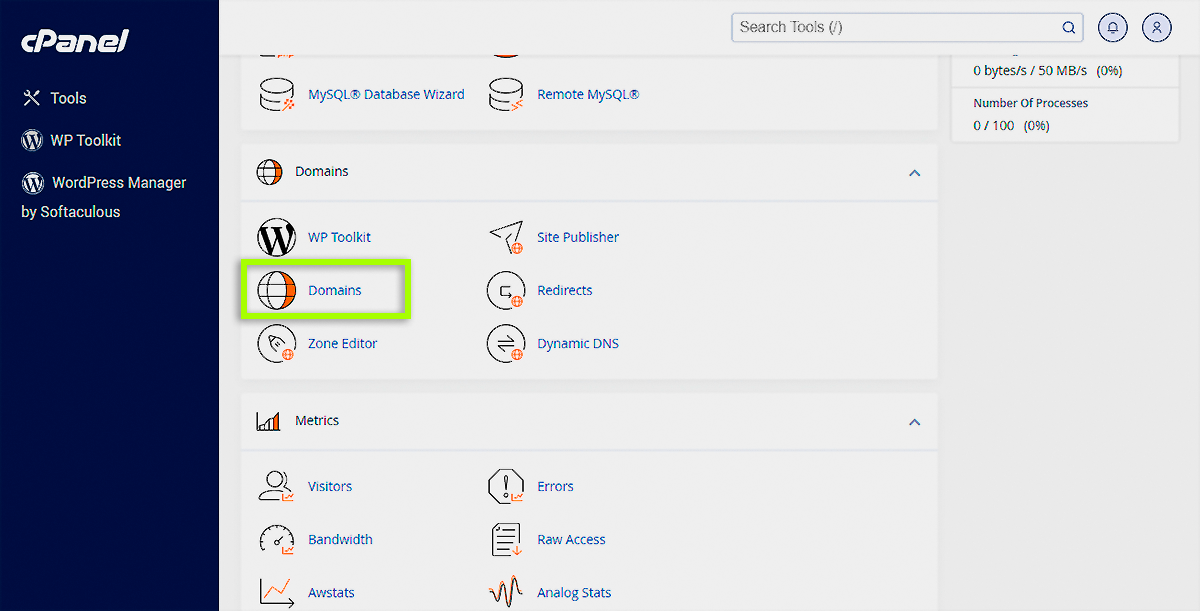Open WP Toolkit link in Domains section

point(339,237)
